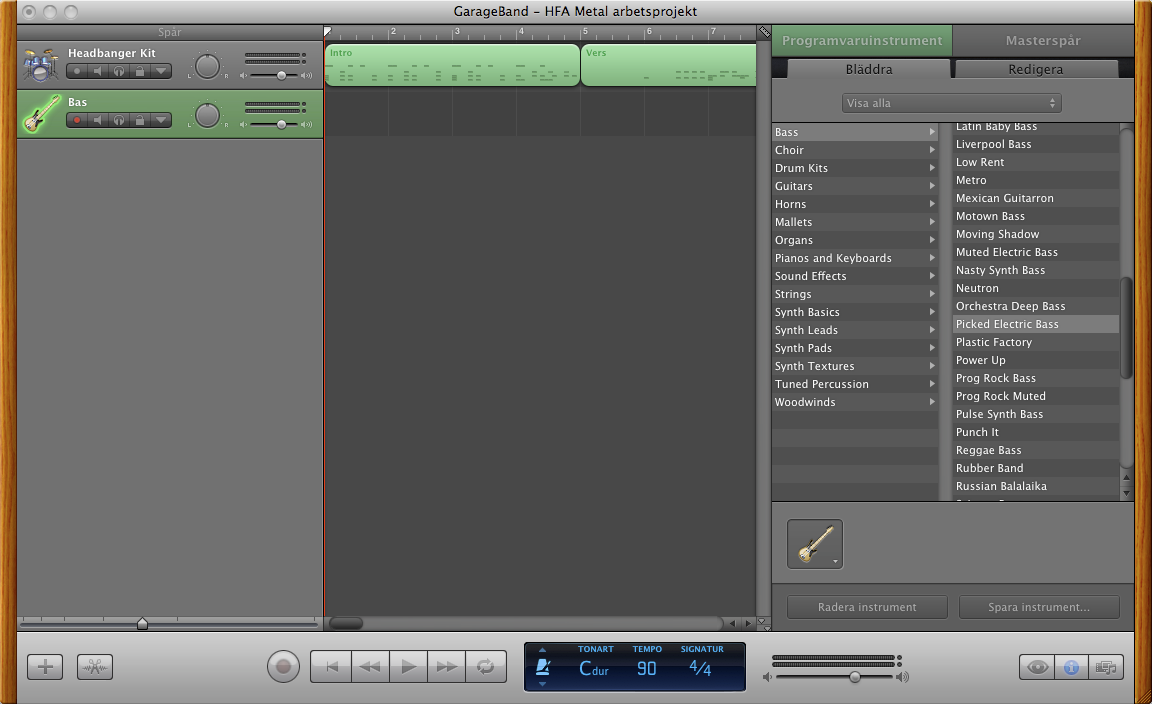Click the timeline horizontal scrollbar thumb
The image size is (1152, 704).
(x=345, y=623)
